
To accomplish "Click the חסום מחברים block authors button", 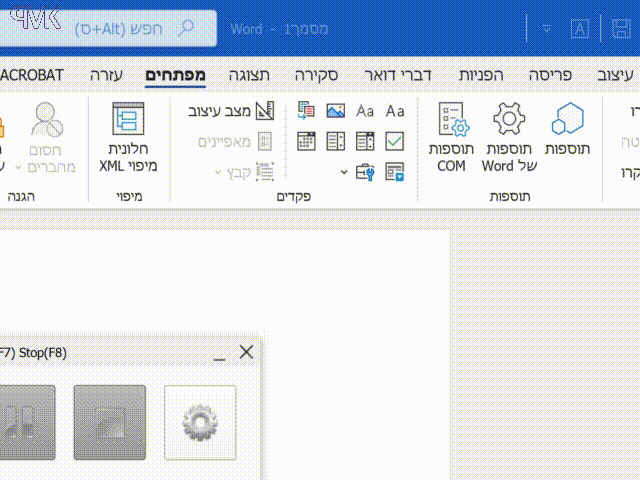I will point(46,136).
